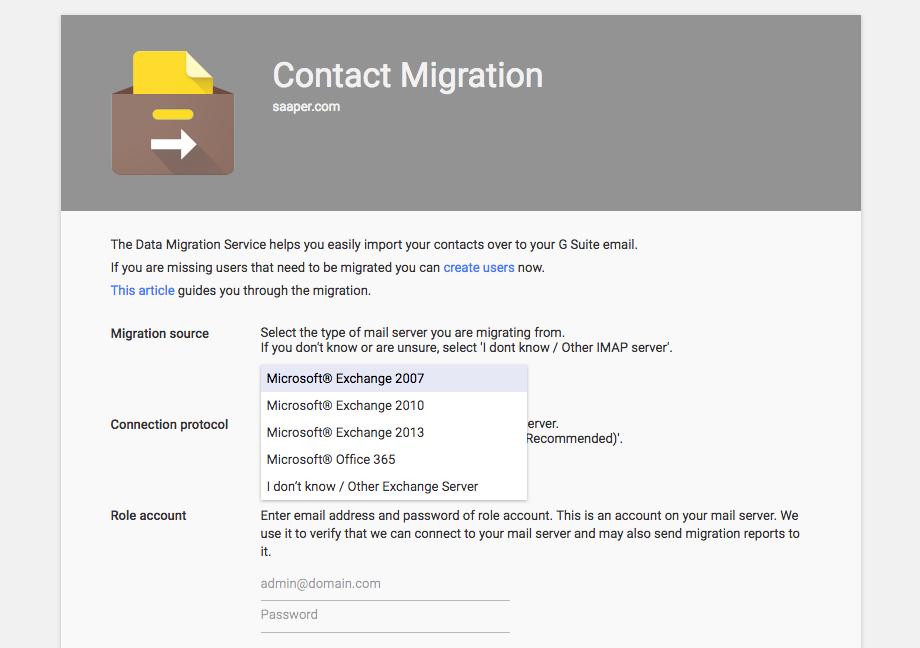Click the Role account label
Viewport: 920px width, 648px height.
click(148, 515)
